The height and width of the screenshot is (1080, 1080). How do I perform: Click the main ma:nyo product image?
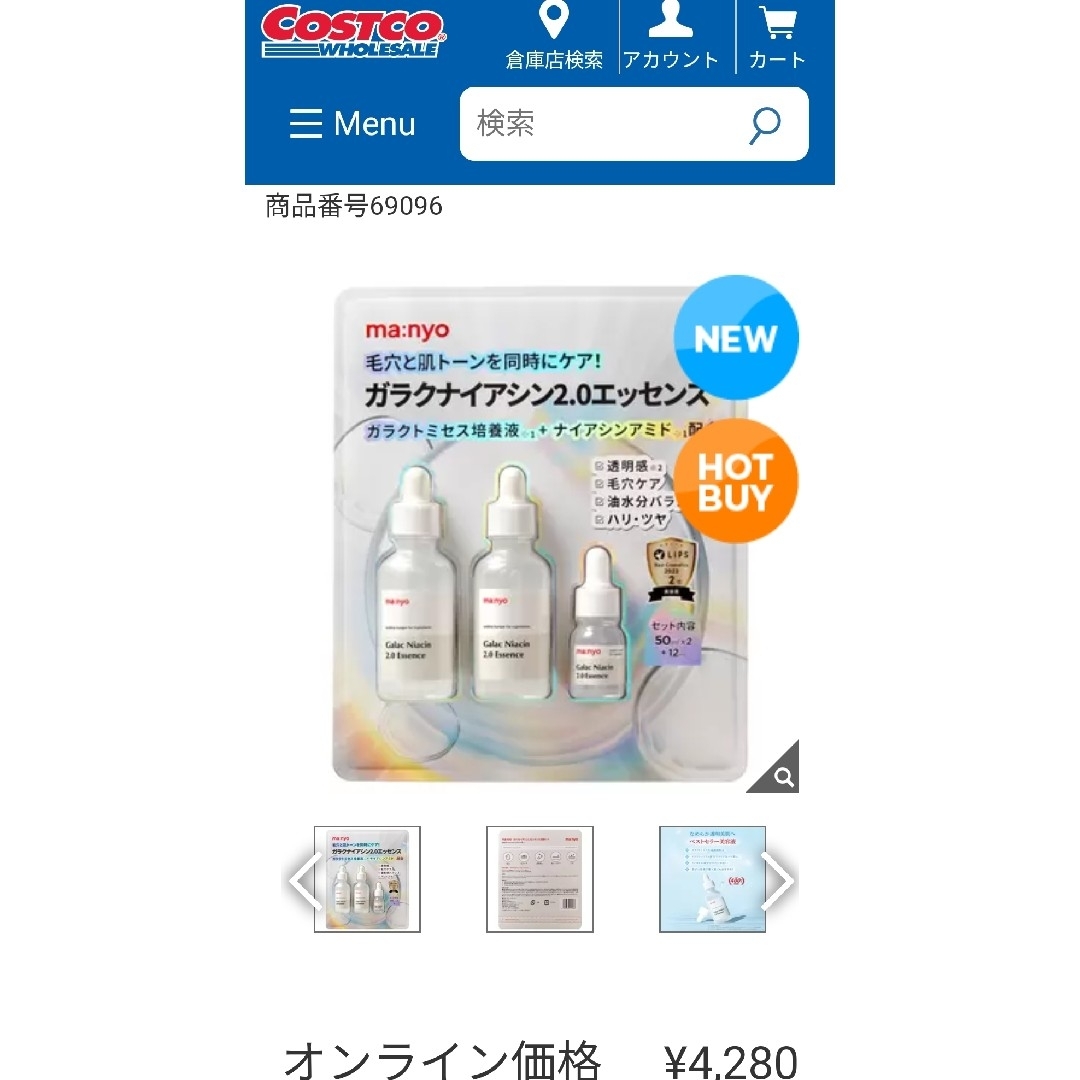tap(540, 534)
